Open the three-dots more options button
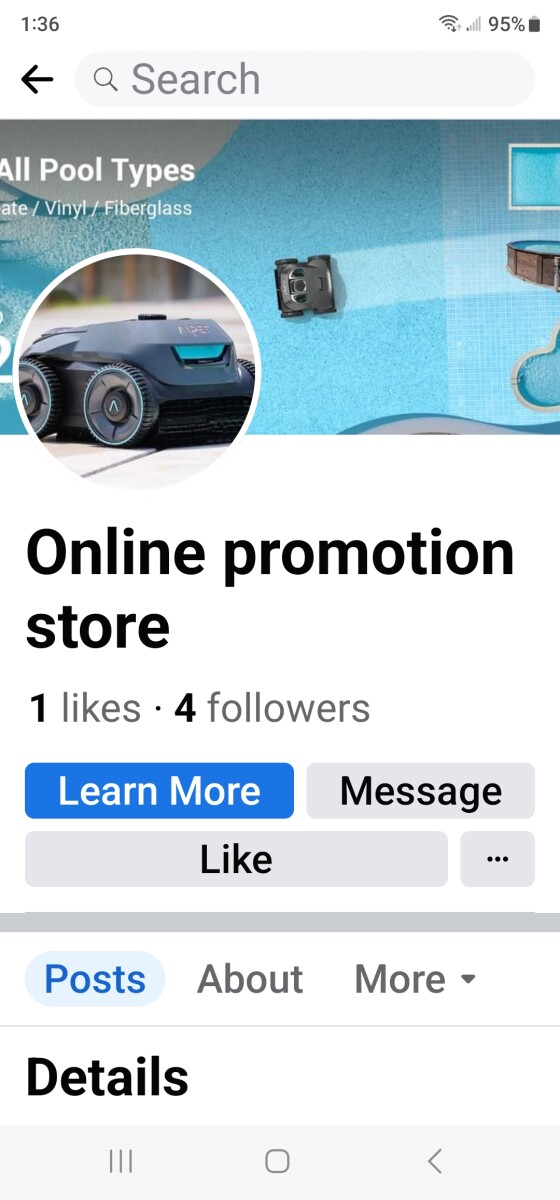Viewport: 560px width, 1200px height. point(497,859)
